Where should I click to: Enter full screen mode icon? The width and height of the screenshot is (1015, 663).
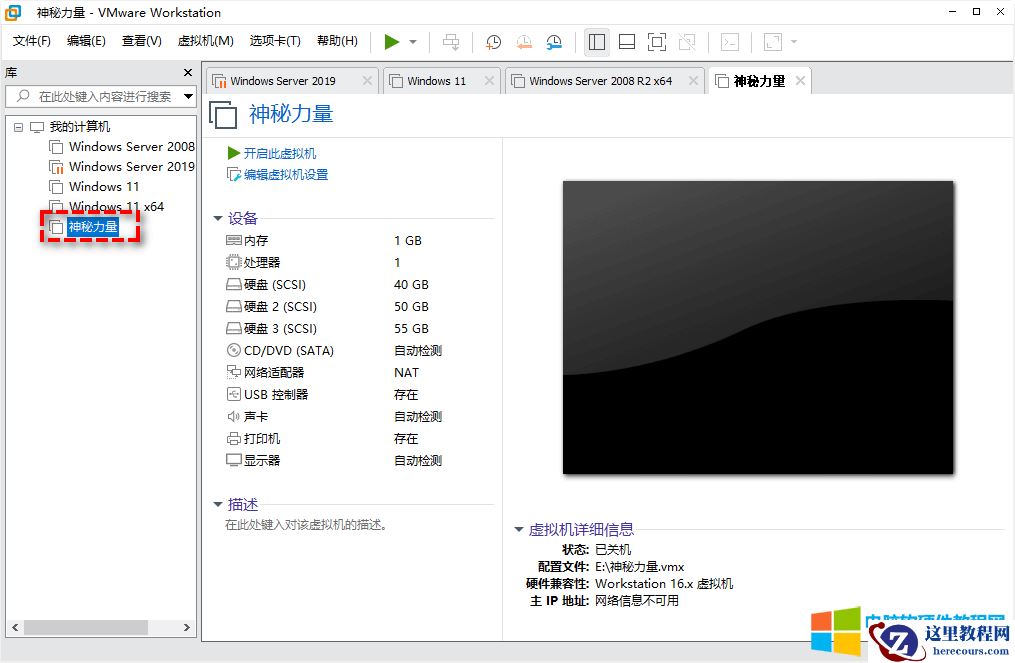656,42
